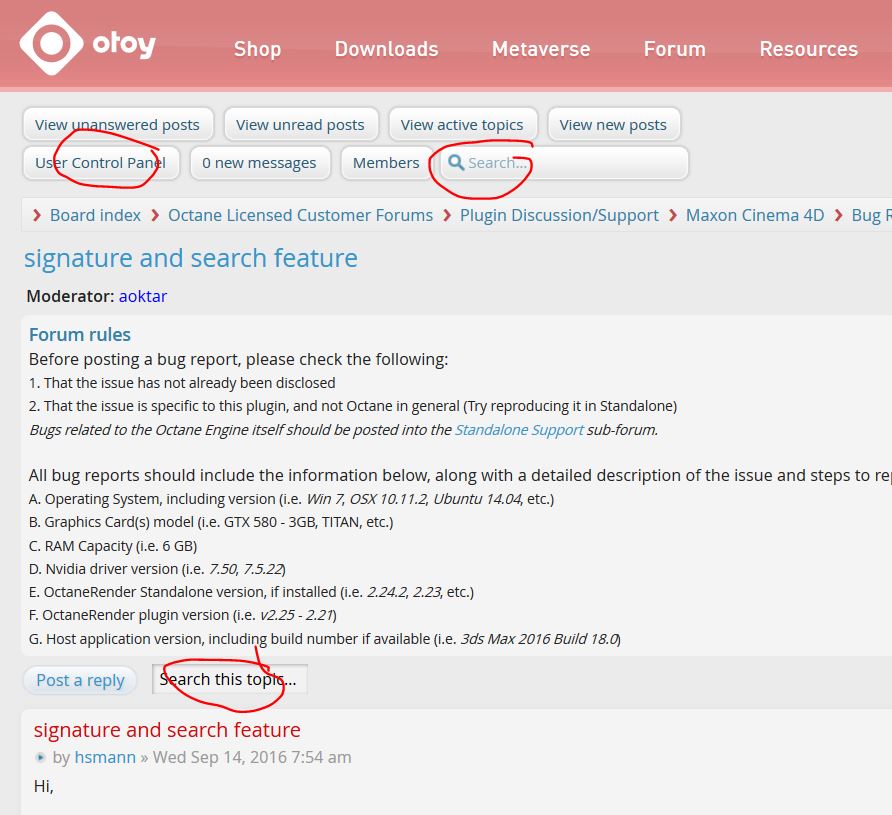View unread posts

(300, 125)
